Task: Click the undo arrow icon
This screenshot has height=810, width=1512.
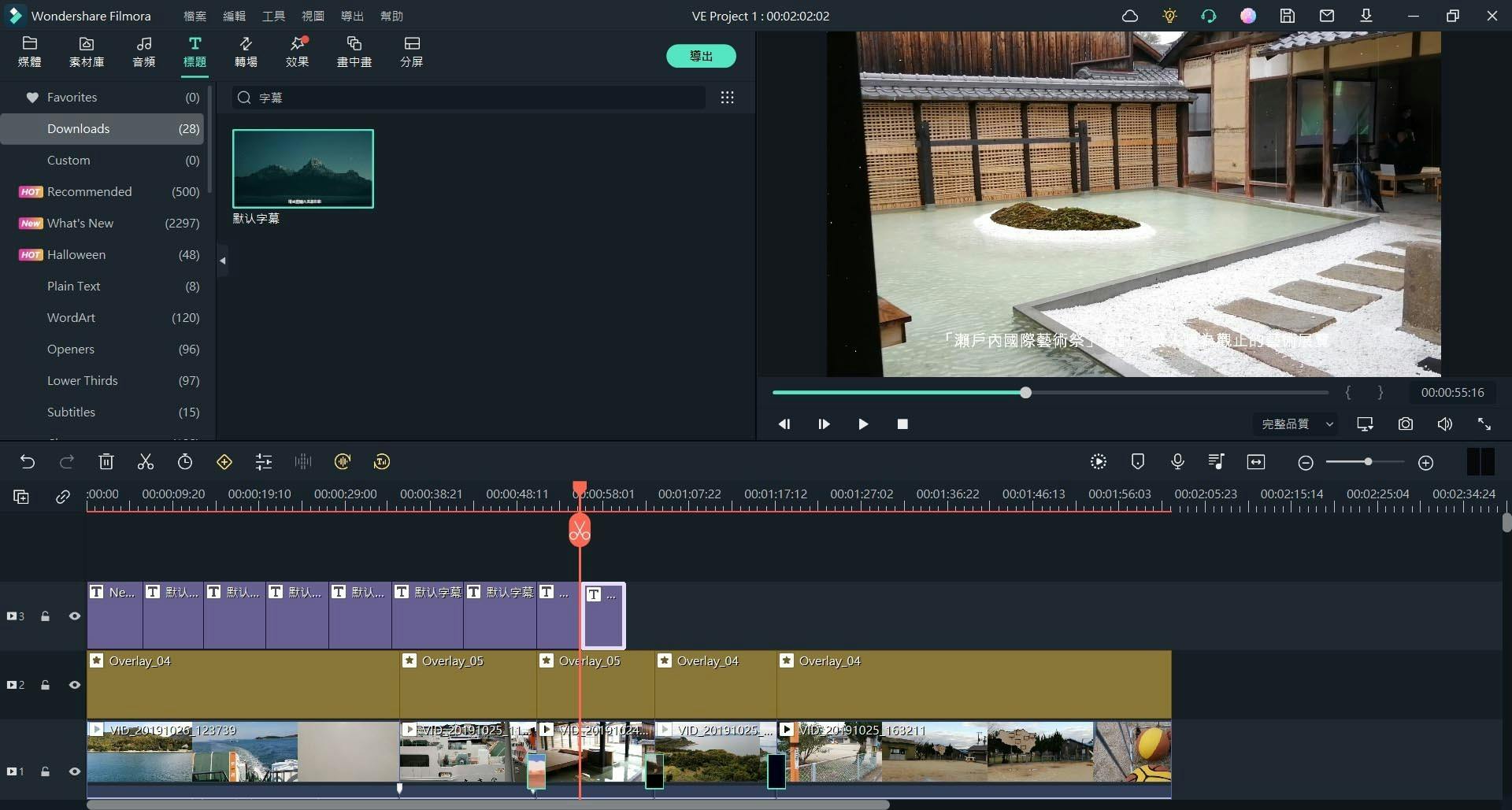Action: [28, 462]
